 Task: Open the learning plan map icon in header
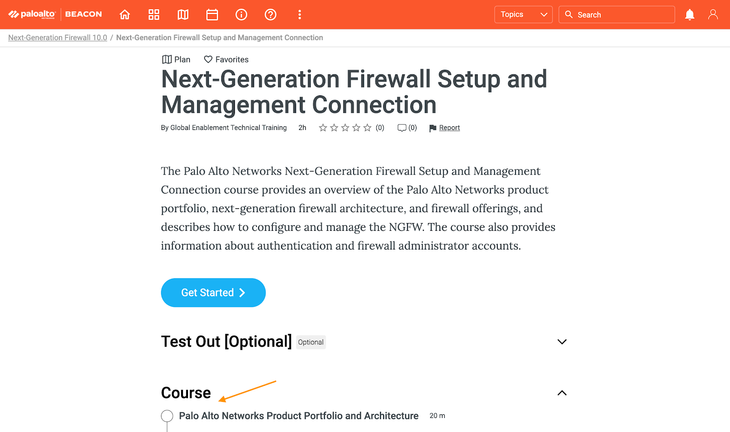(x=183, y=14)
